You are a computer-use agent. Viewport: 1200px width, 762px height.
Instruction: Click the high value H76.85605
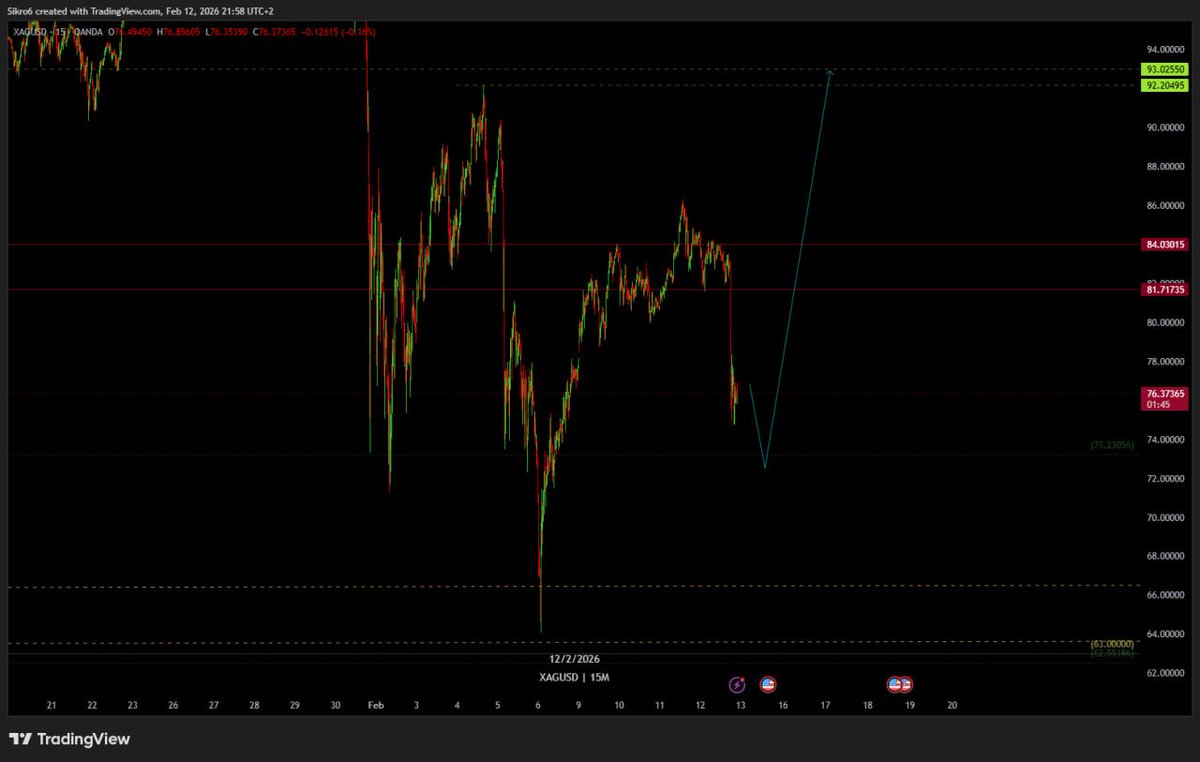pyautogui.click(x=179, y=32)
